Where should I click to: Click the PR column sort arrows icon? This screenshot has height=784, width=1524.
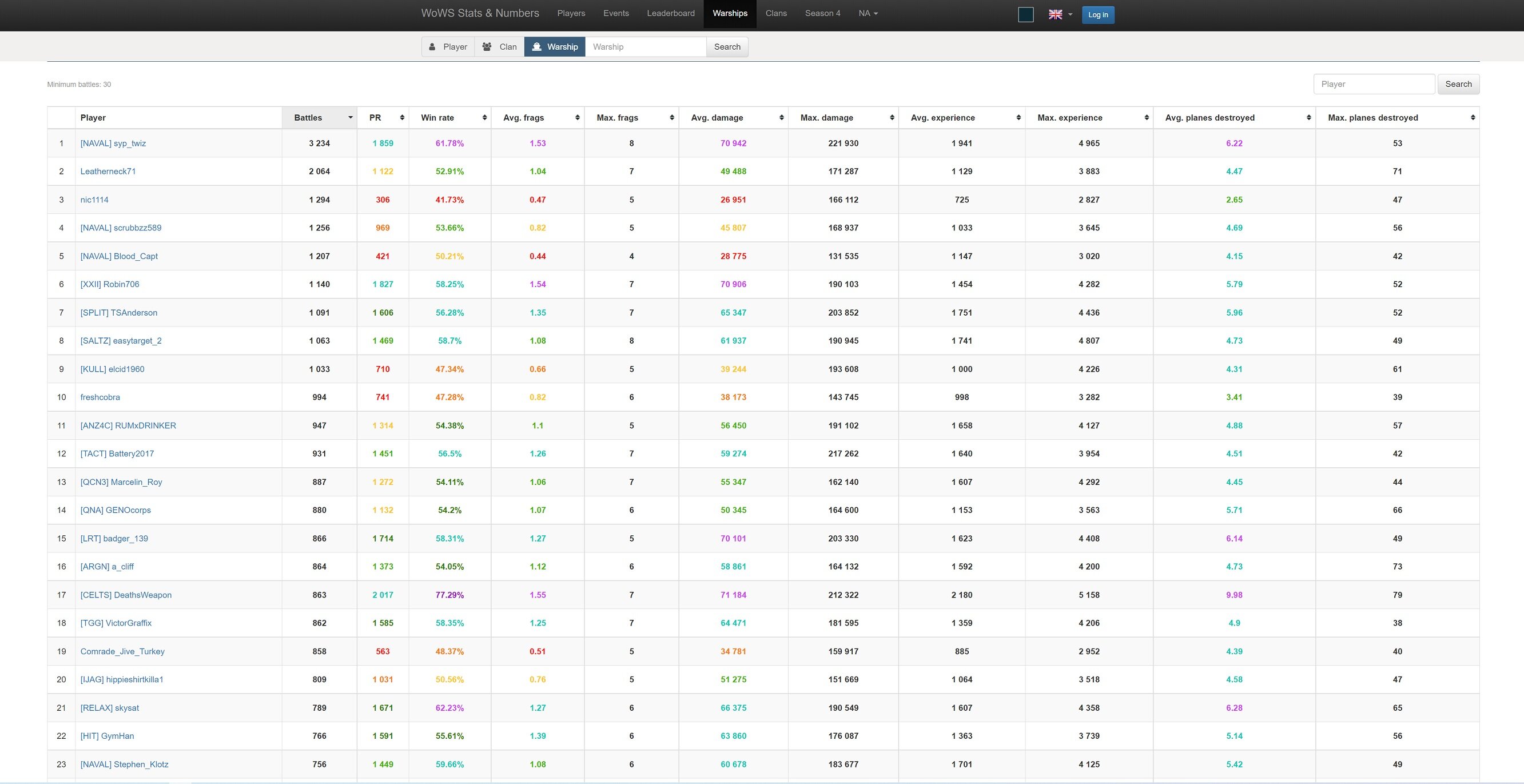(402, 118)
